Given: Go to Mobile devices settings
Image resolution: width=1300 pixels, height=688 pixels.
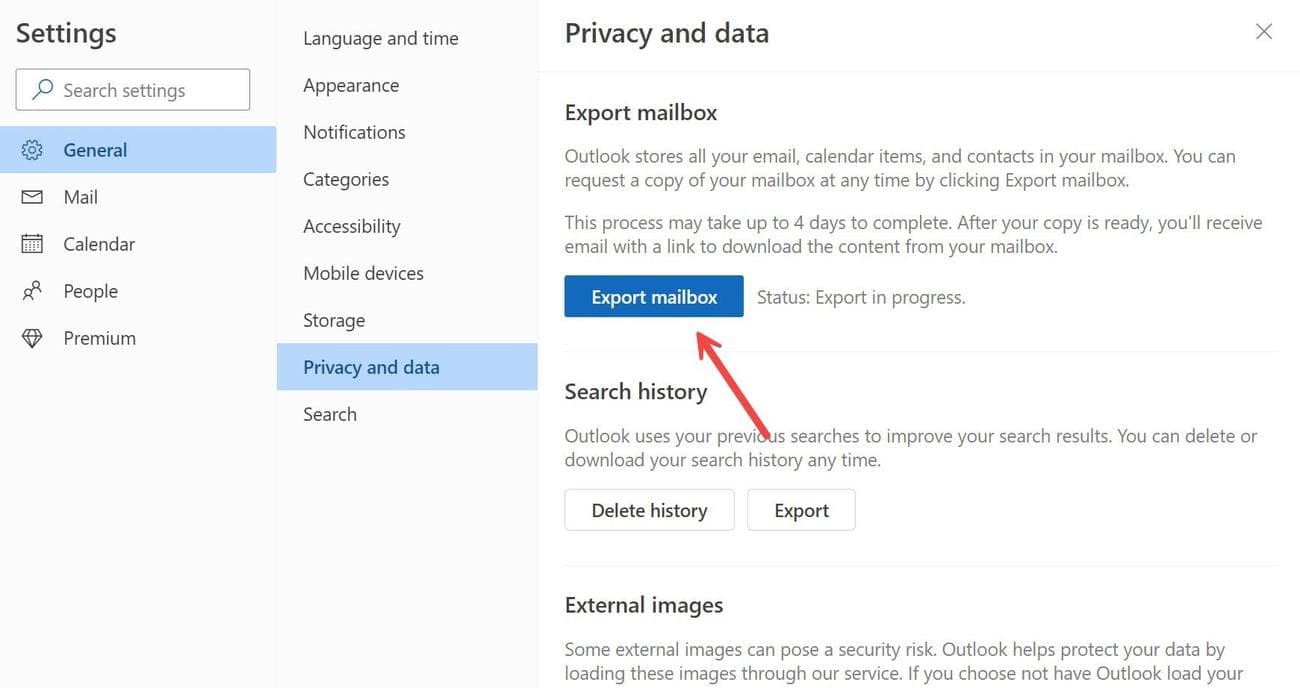Looking at the screenshot, I should [x=363, y=272].
